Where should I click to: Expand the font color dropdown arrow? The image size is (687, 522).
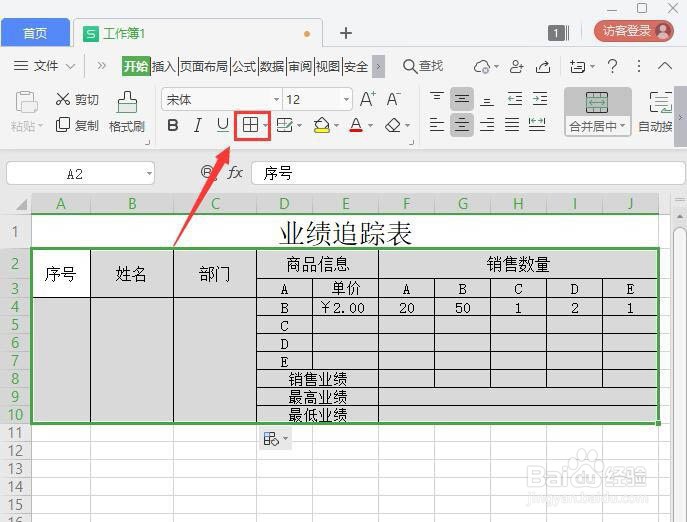point(371,126)
